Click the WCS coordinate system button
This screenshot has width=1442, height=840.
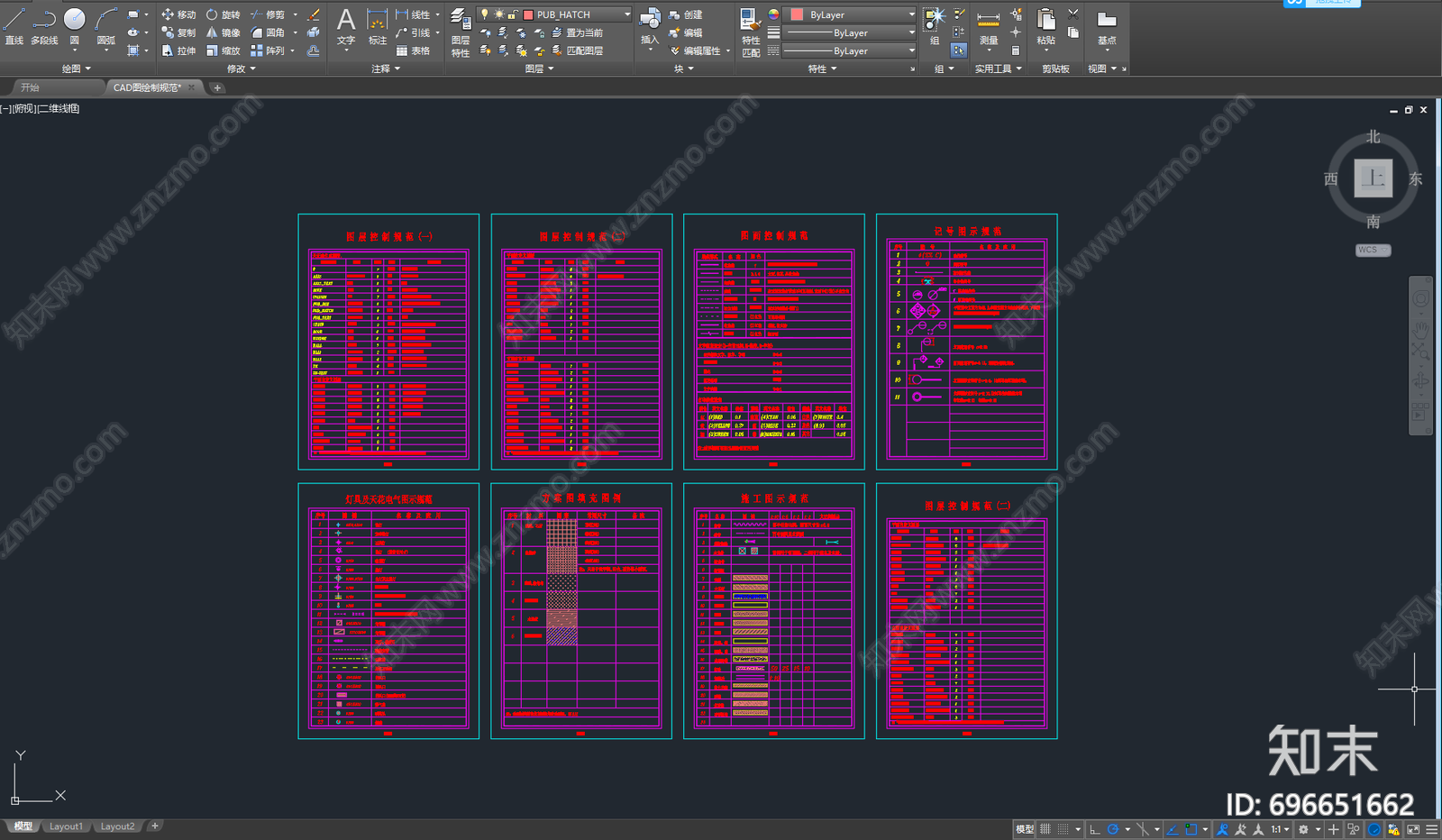tap(1373, 250)
